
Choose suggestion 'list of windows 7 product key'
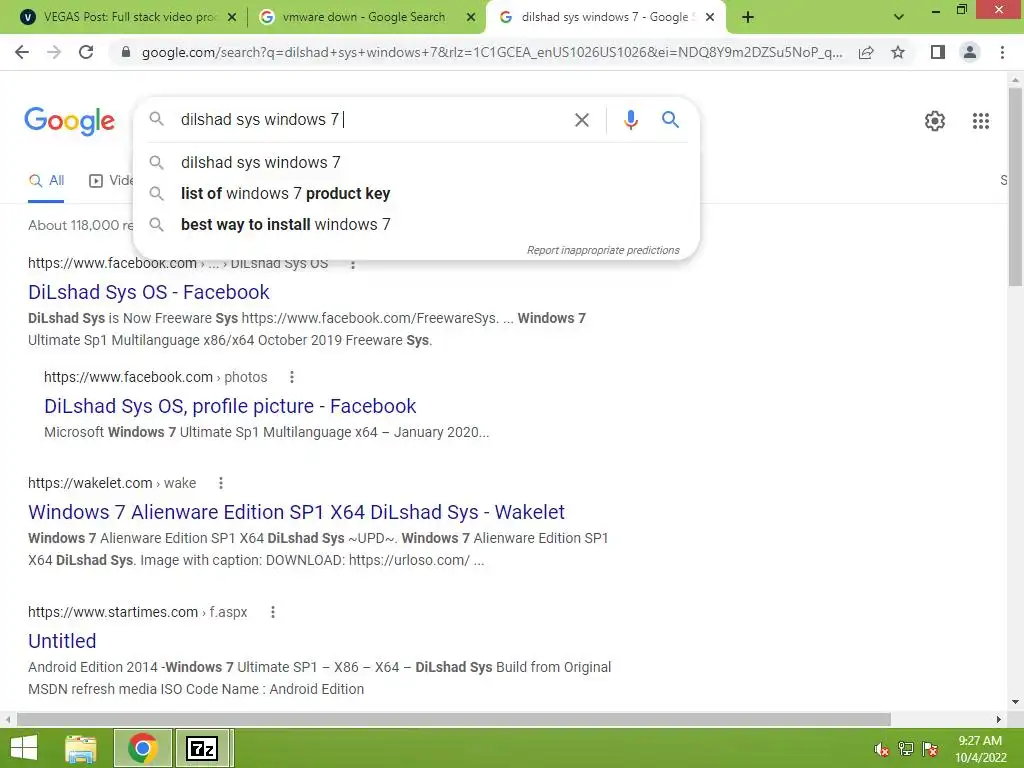click(x=416, y=193)
